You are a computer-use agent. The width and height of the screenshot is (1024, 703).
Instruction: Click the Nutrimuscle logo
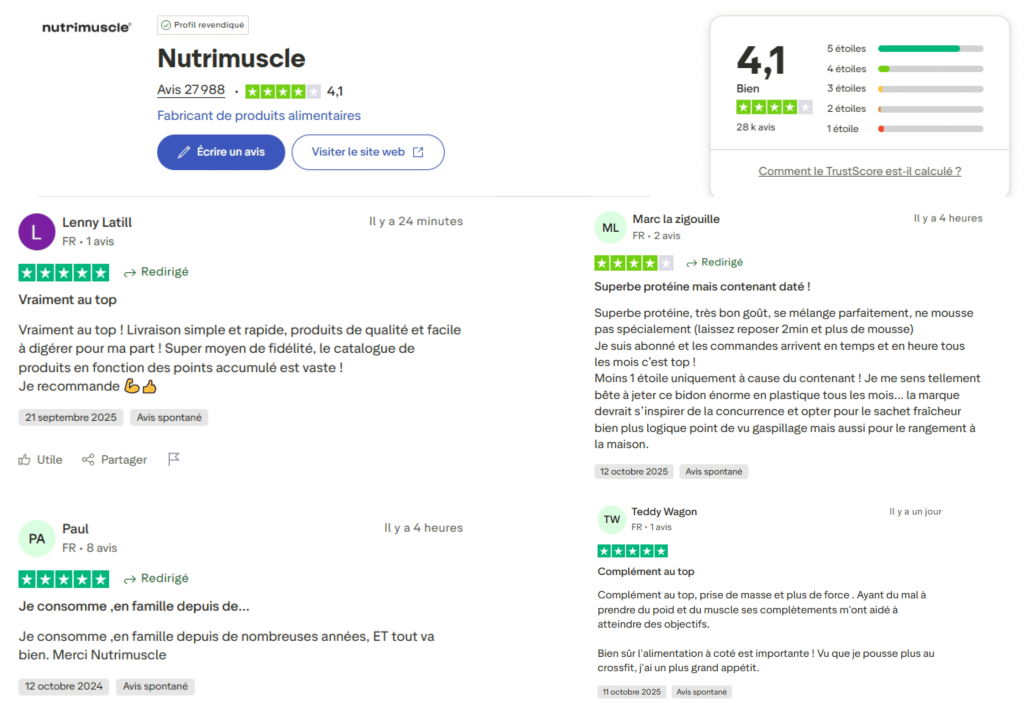pyautogui.click(x=86, y=27)
